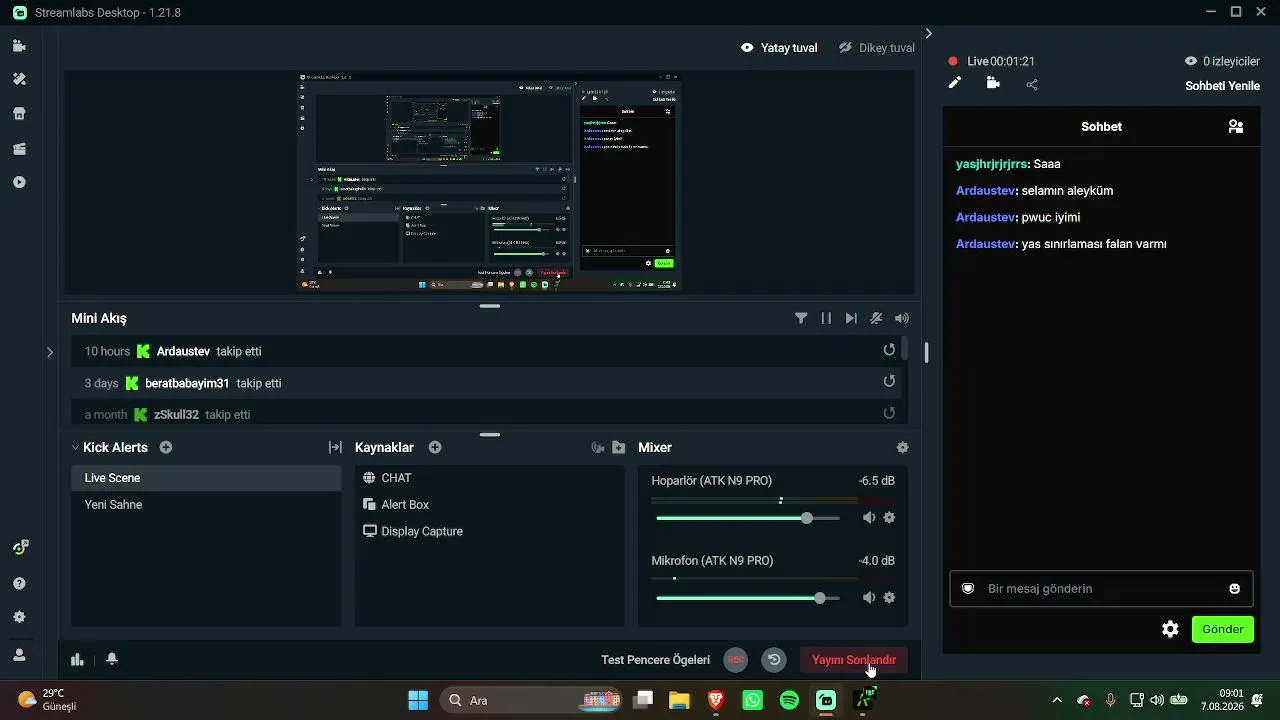Click the Bir mesaj gönderin chat input

click(x=1100, y=589)
